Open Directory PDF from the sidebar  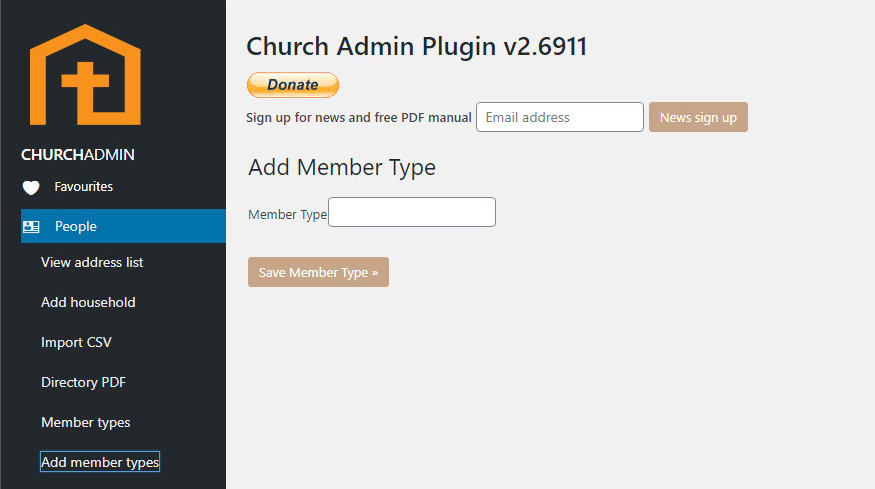pos(83,382)
